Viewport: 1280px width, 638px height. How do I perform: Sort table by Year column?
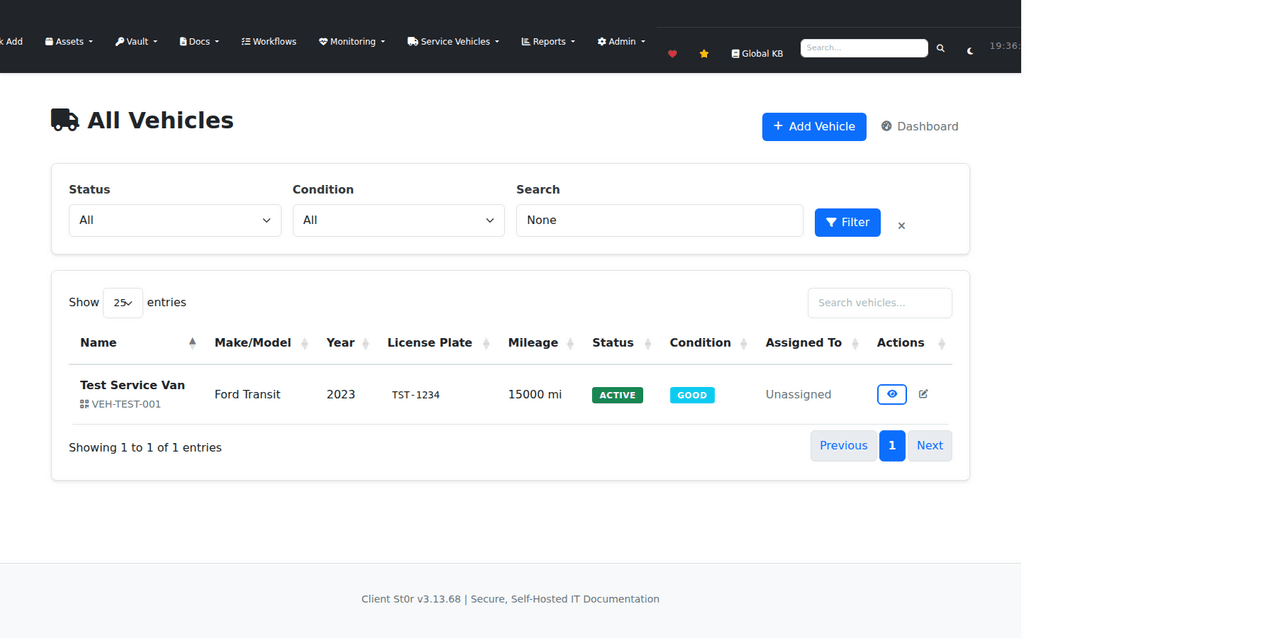348,343
